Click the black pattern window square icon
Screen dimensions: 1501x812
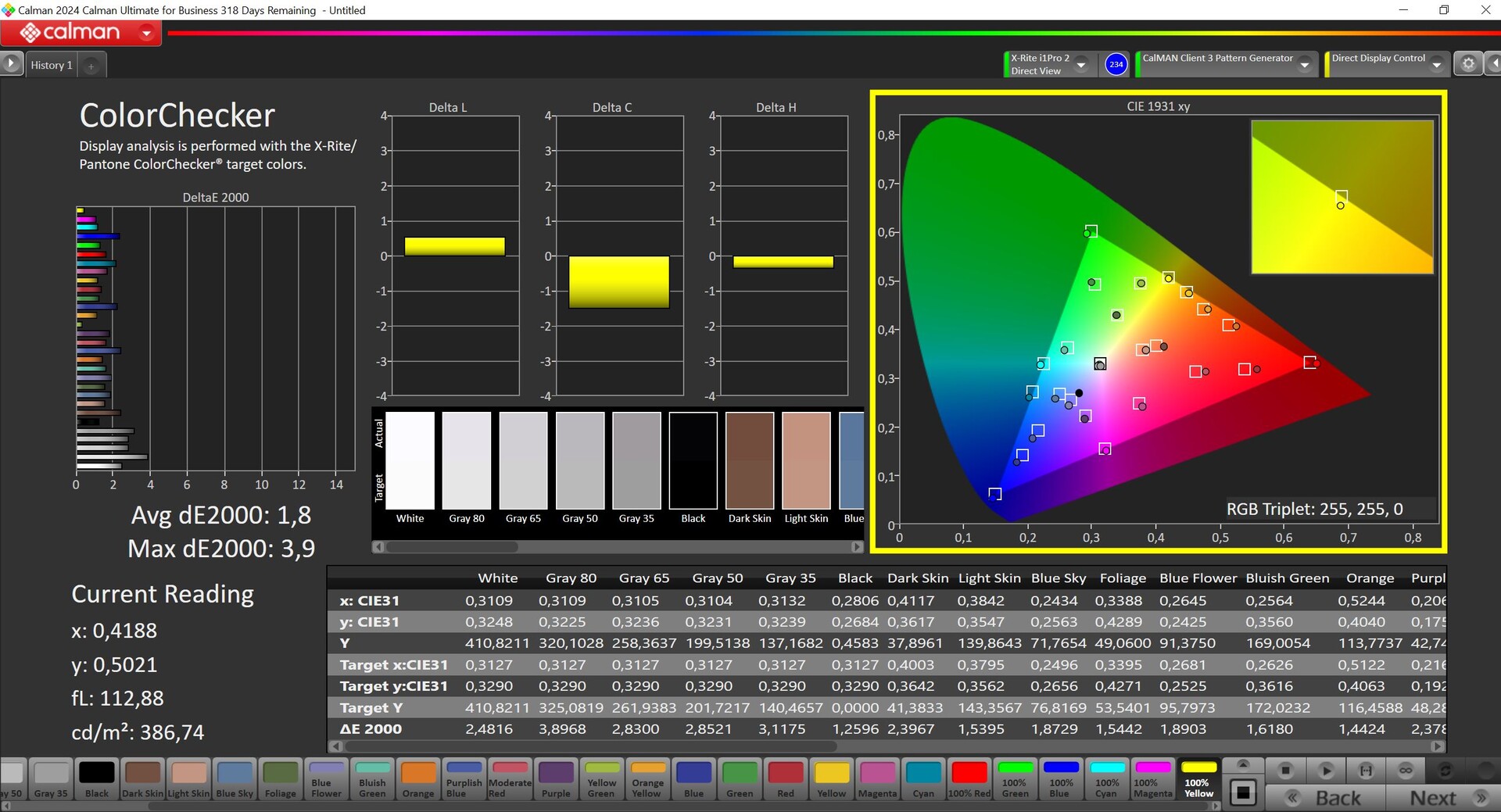tap(1243, 793)
